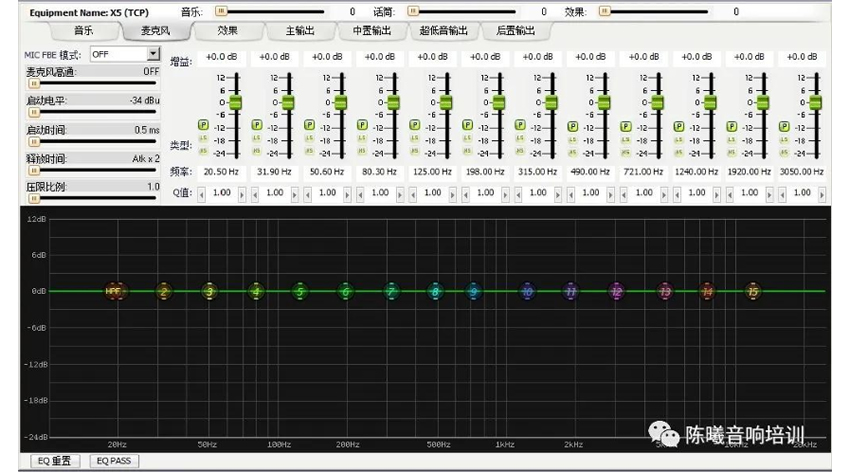Decrease Q value of 315.00 Hz band

(x=518, y=194)
